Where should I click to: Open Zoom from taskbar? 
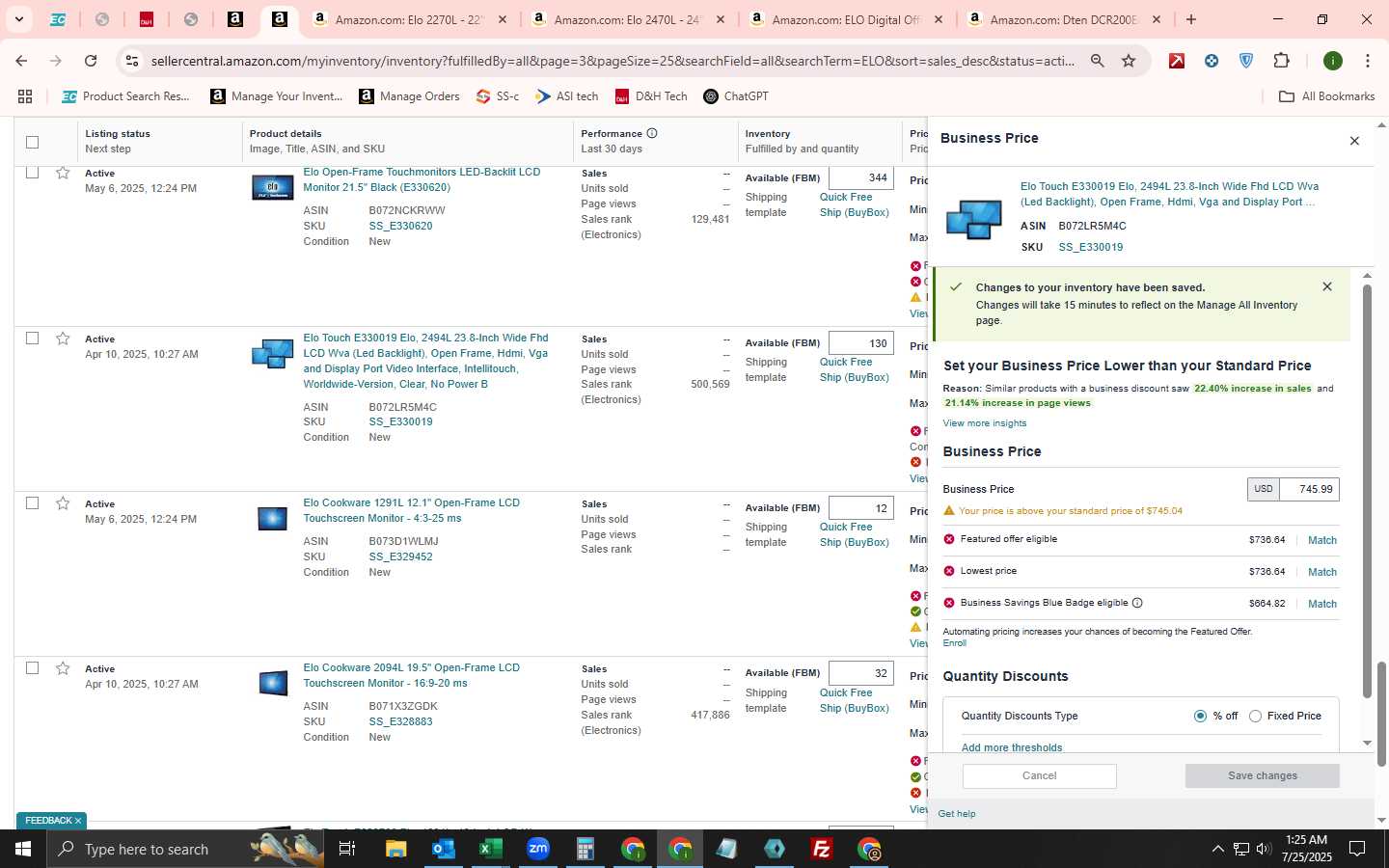pyautogui.click(x=538, y=849)
